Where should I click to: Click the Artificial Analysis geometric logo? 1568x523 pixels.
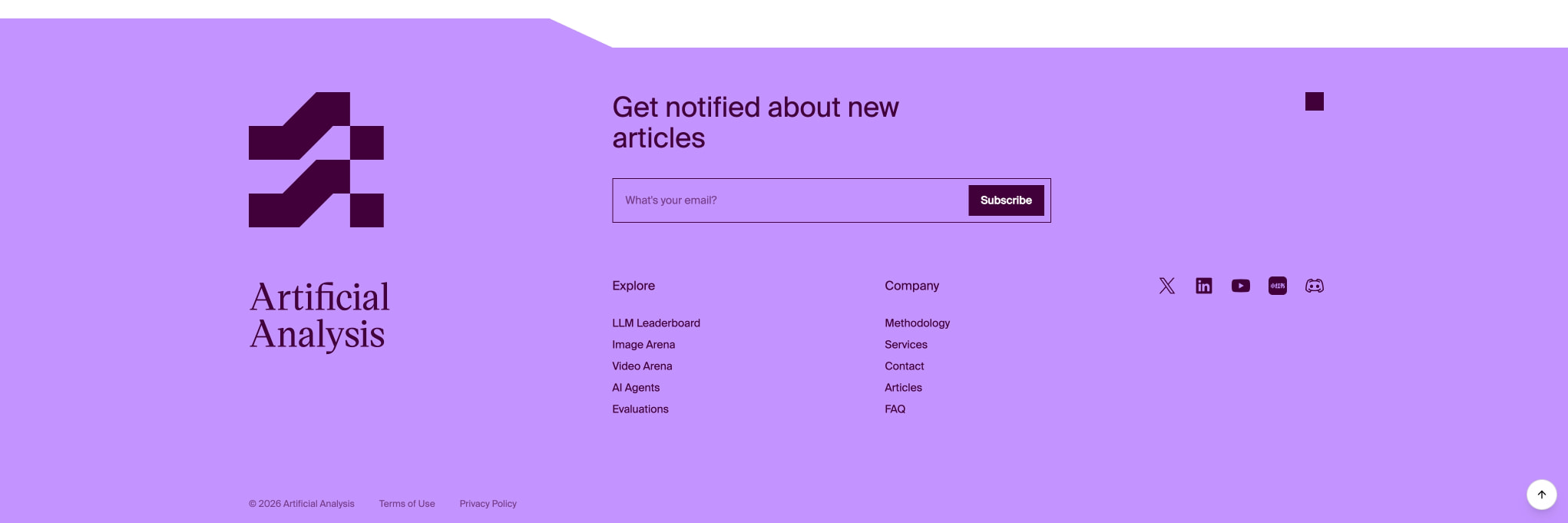(316, 160)
